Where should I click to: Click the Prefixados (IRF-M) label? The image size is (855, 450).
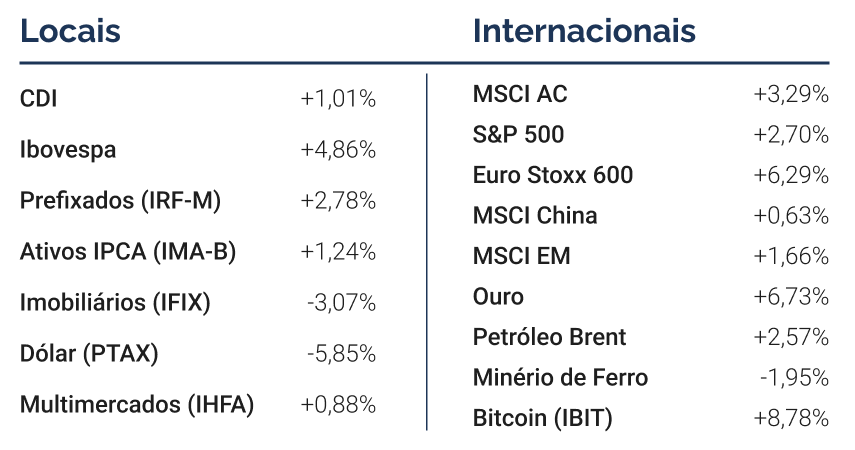[x=121, y=201]
